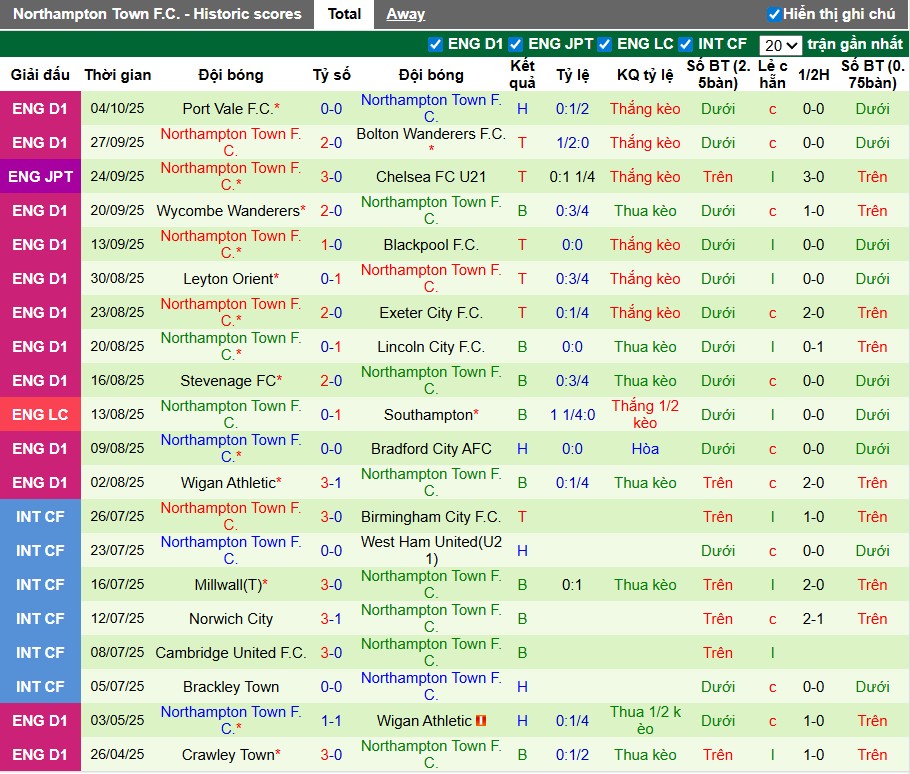Screen dimensions: 910x774
Task: Open the Chelsea FC U21 team link
Action: point(431,177)
